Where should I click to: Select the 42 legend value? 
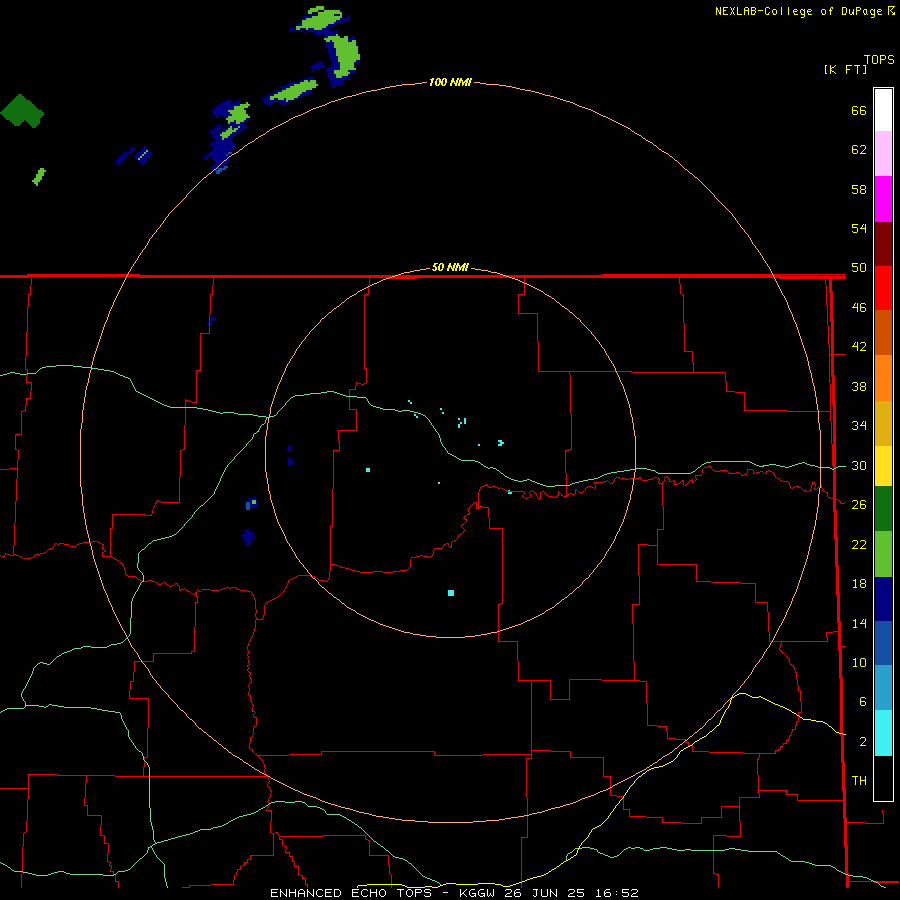859,347
